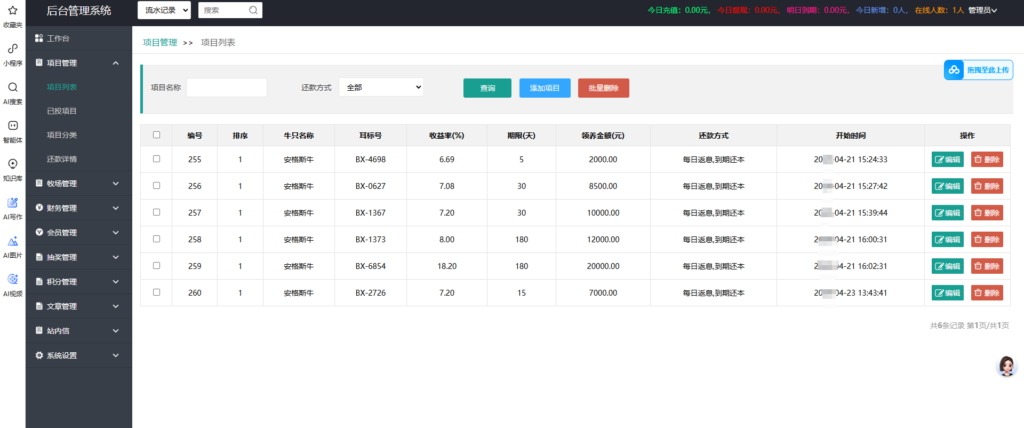The image size is (1024, 428).
Task: Open the 知识库 icon in browser sidebar
Action: tap(12, 163)
